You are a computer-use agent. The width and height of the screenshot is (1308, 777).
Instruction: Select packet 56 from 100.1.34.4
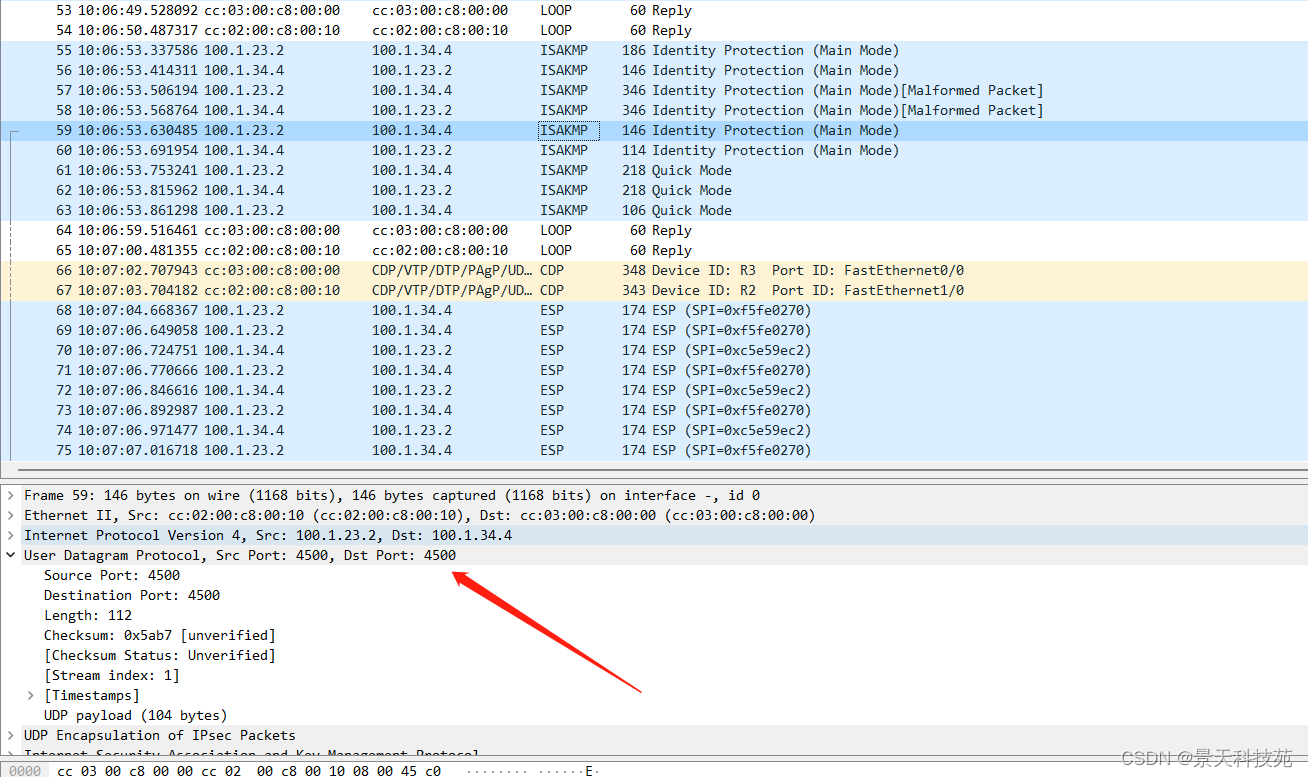point(654,70)
